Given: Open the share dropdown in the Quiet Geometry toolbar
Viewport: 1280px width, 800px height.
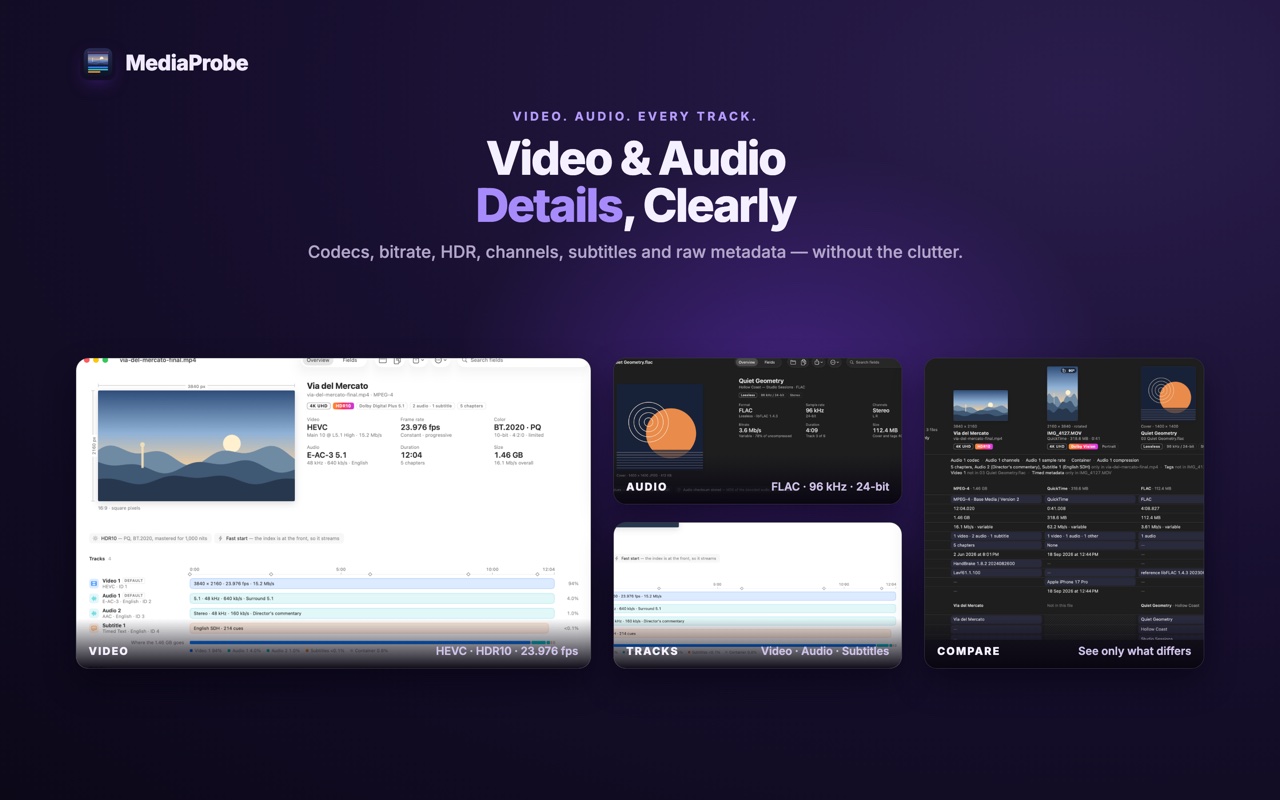Looking at the screenshot, I should coord(818,362).
